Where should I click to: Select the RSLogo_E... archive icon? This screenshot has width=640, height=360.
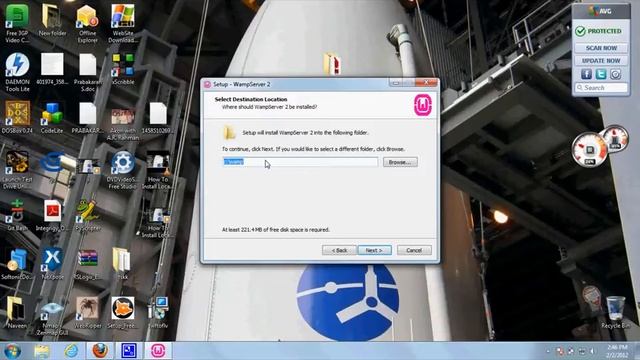point(87,264)
